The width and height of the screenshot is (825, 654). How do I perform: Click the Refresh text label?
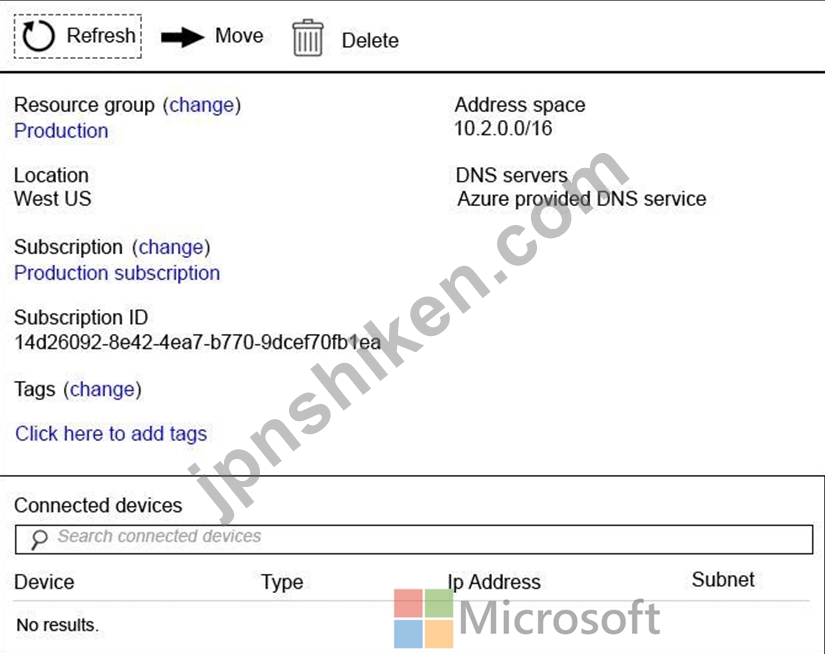click(101, 36)
